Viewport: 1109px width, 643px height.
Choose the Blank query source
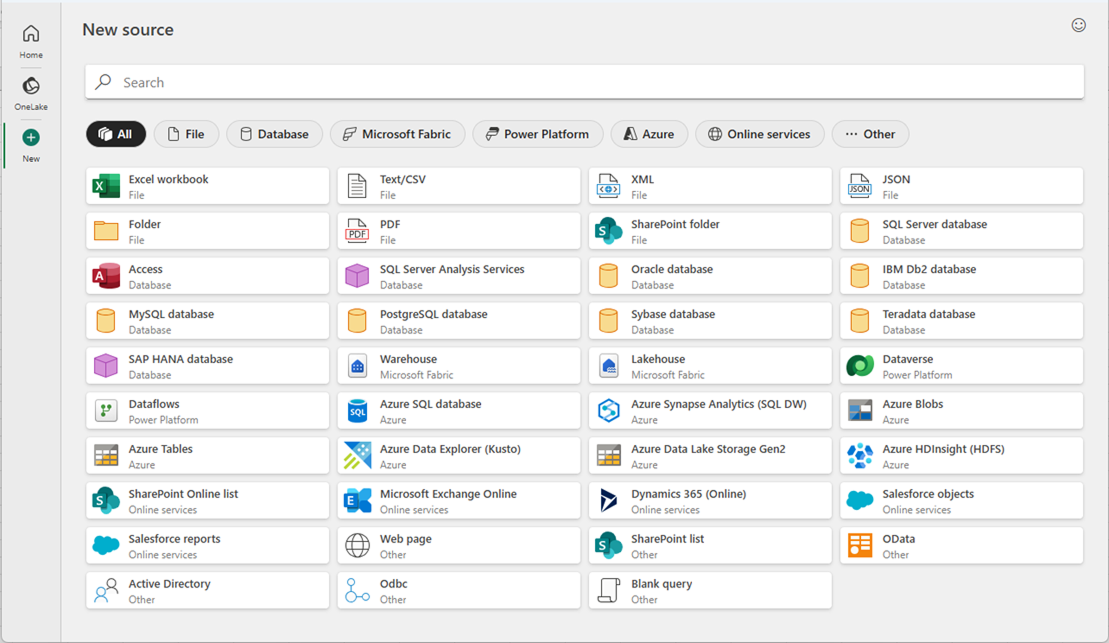[x=709, y=590]
